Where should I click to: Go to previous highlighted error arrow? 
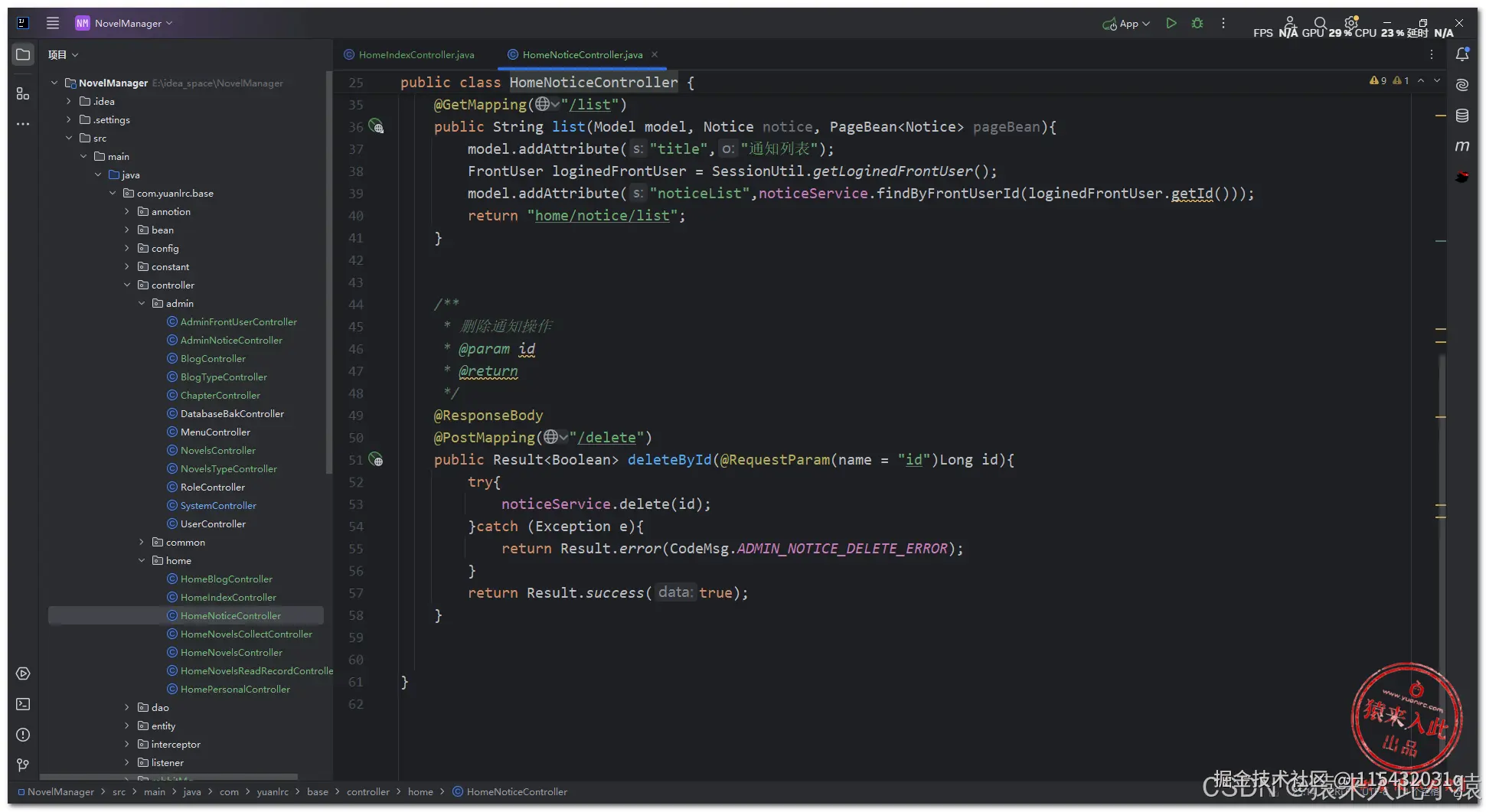(1421, 80)
